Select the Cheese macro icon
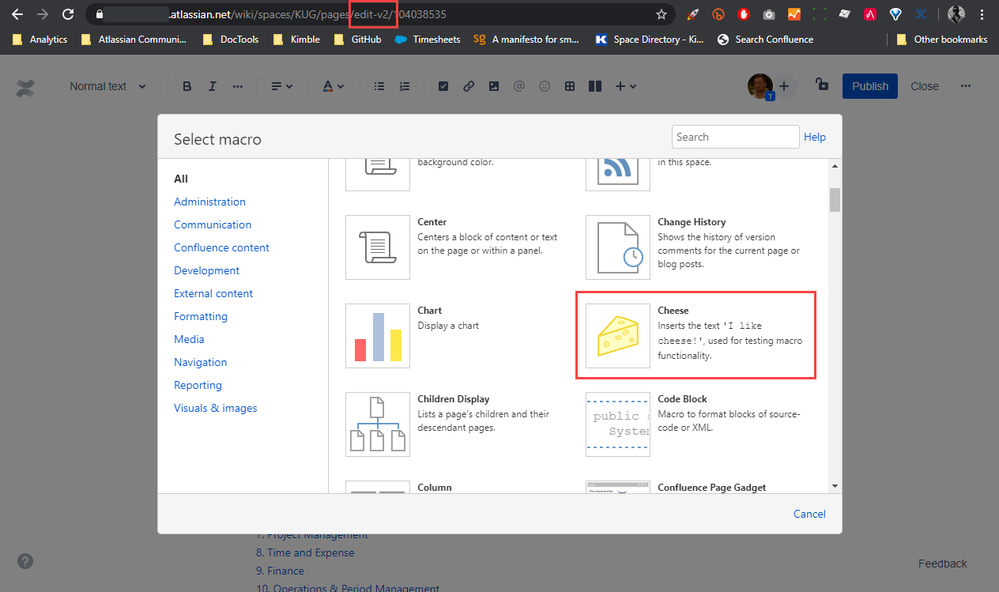 (618, 336)
